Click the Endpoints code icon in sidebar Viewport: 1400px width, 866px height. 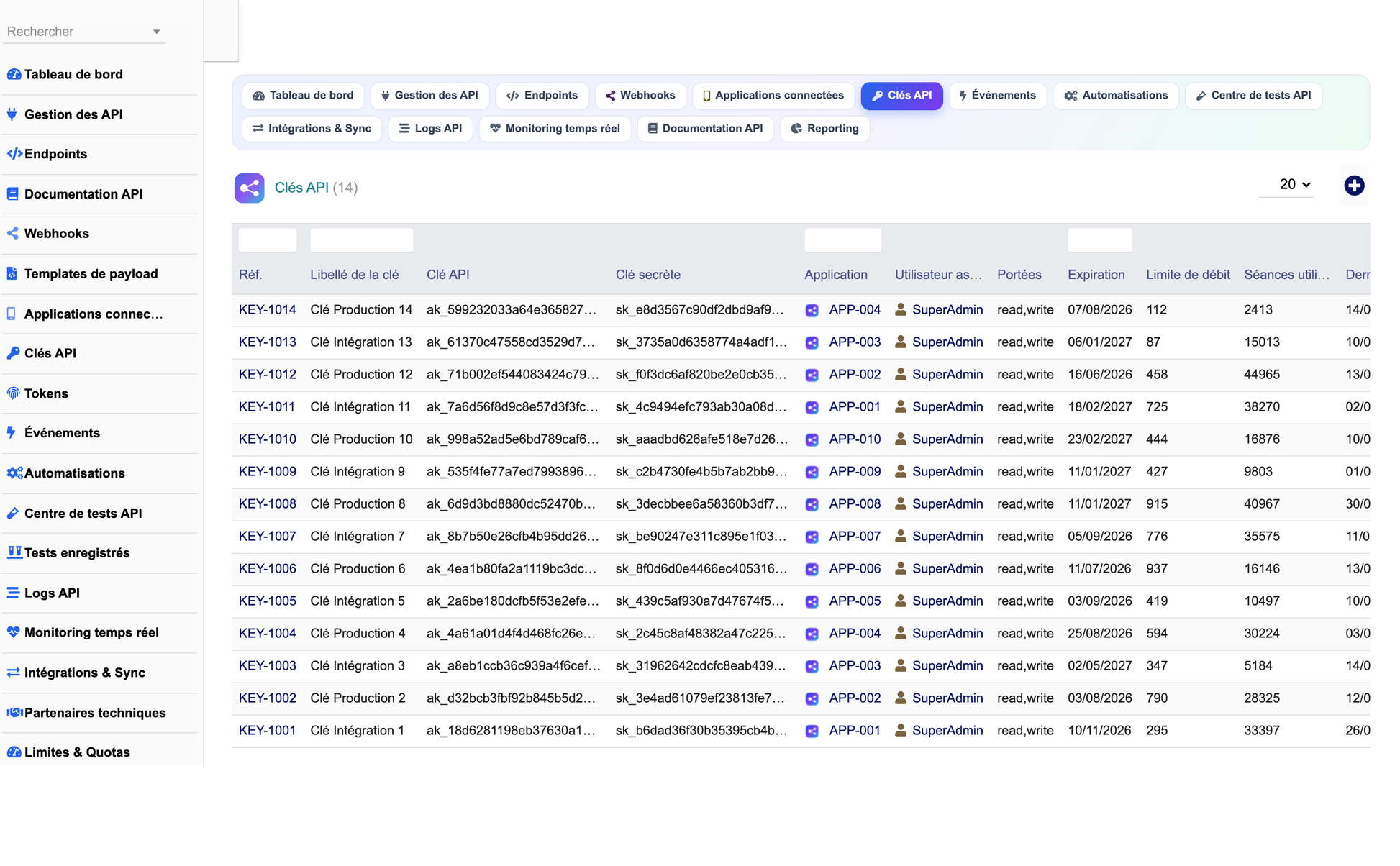click(x=14, y=154)
